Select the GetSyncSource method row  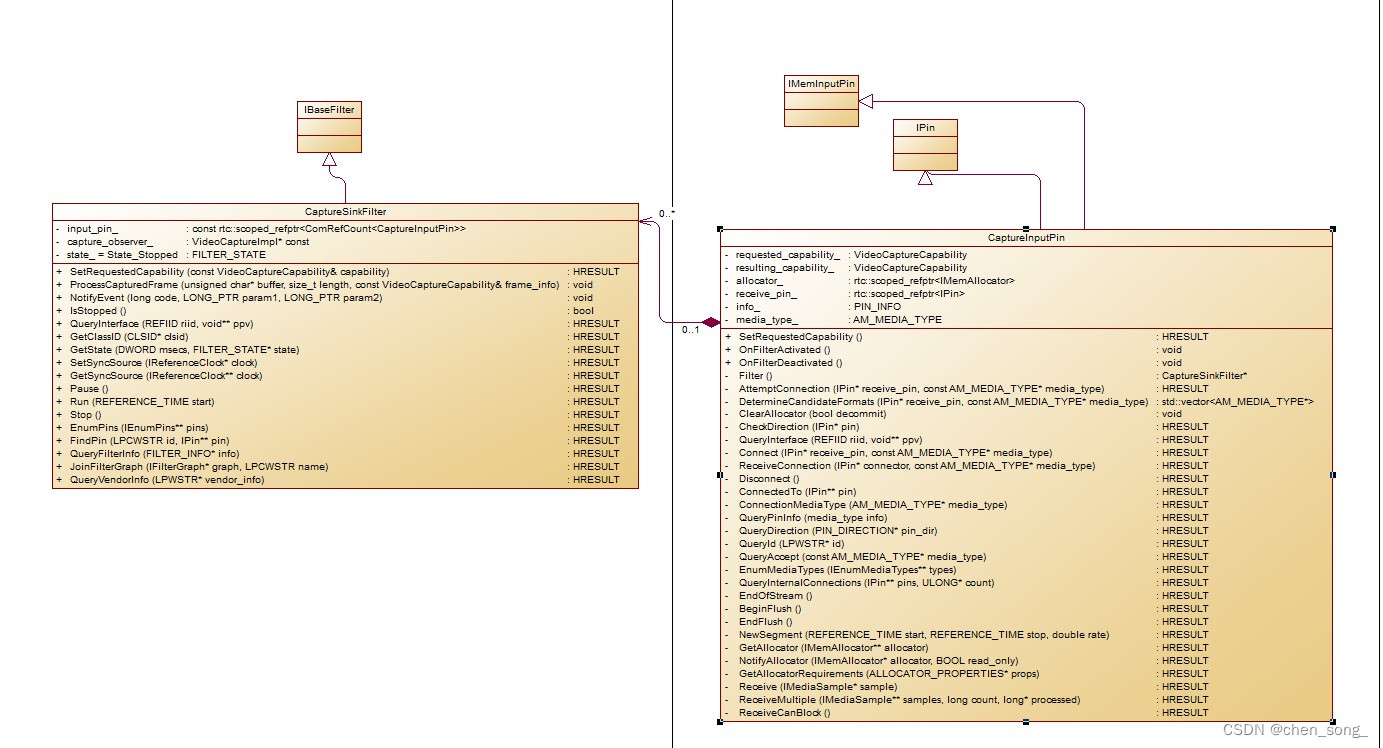345,376
